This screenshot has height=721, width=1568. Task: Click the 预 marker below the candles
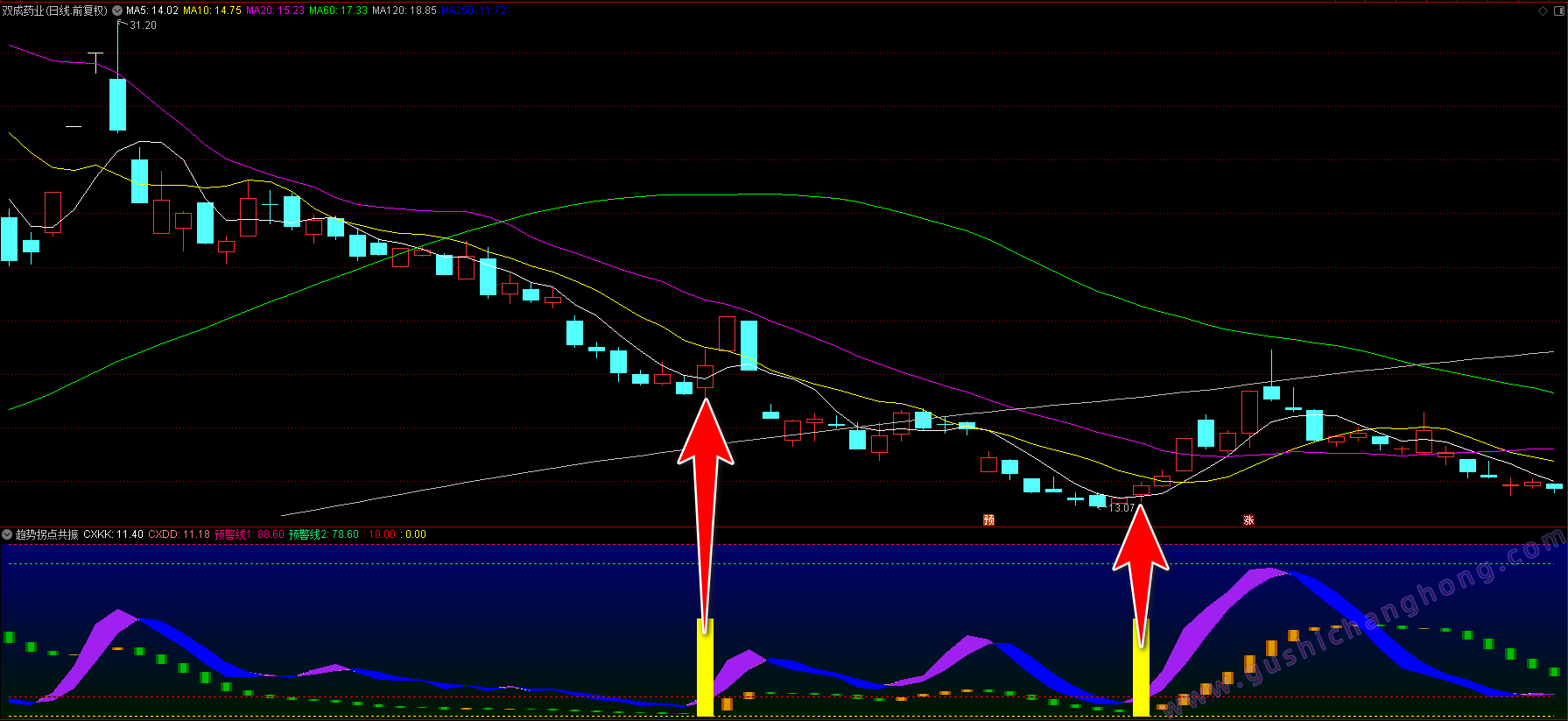[988, 520]
